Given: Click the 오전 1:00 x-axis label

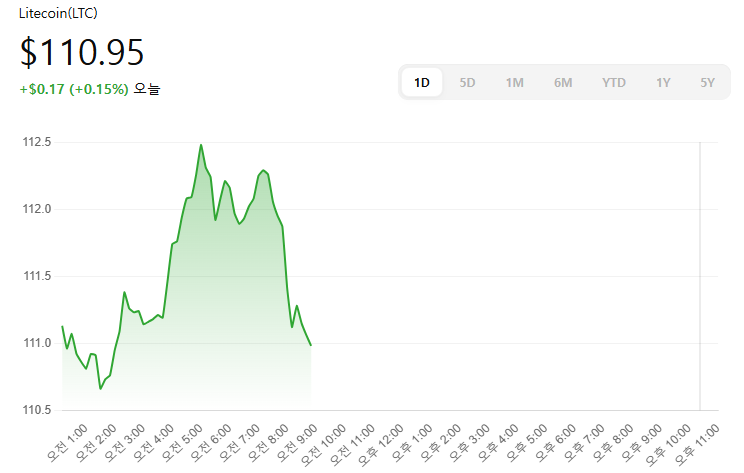Looking at the screenshot, I should pos(67,443).
